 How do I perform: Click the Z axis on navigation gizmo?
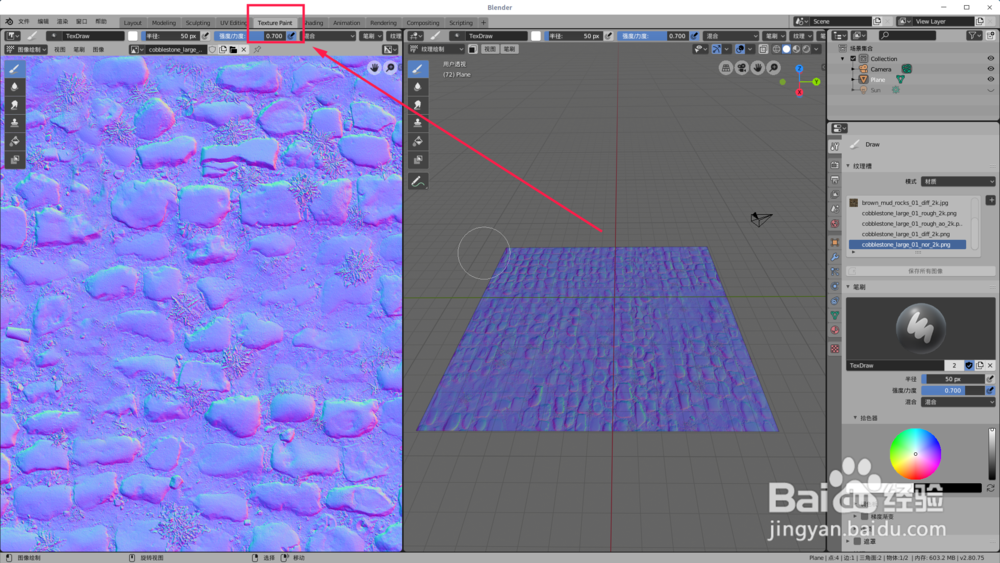[799, 68]
